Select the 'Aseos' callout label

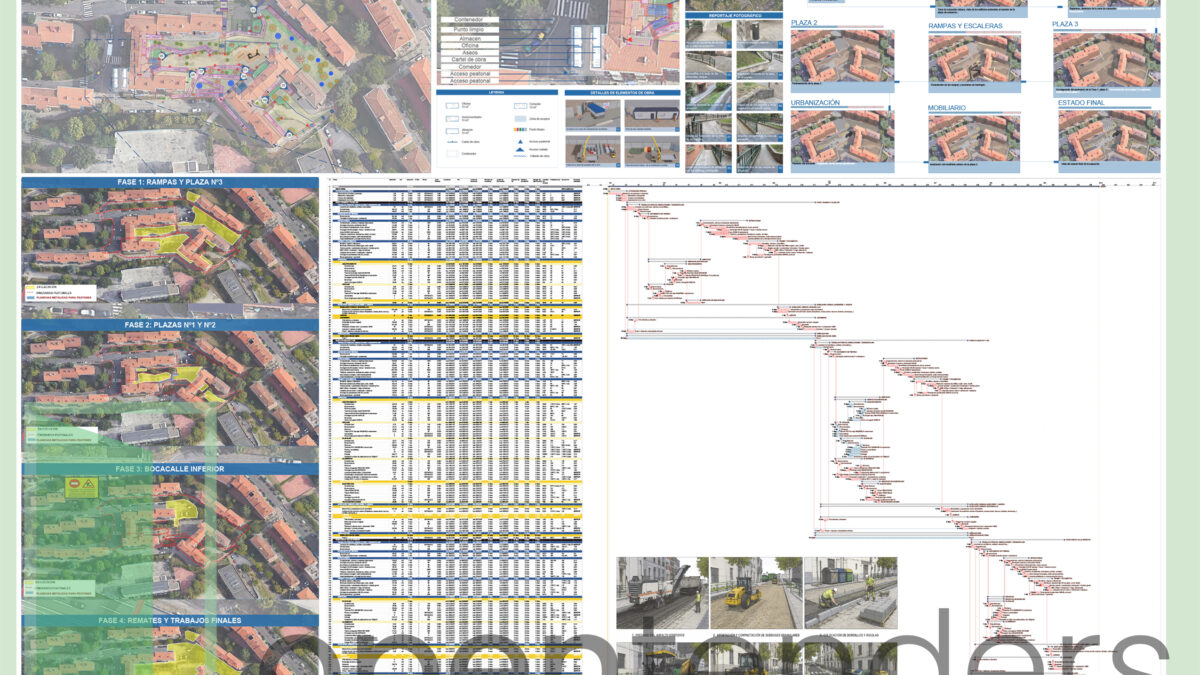470,54
